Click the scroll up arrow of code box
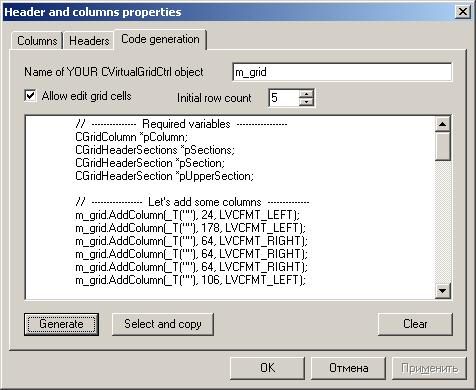Viewport: 476px width, 390px height. tap(443, 124)
